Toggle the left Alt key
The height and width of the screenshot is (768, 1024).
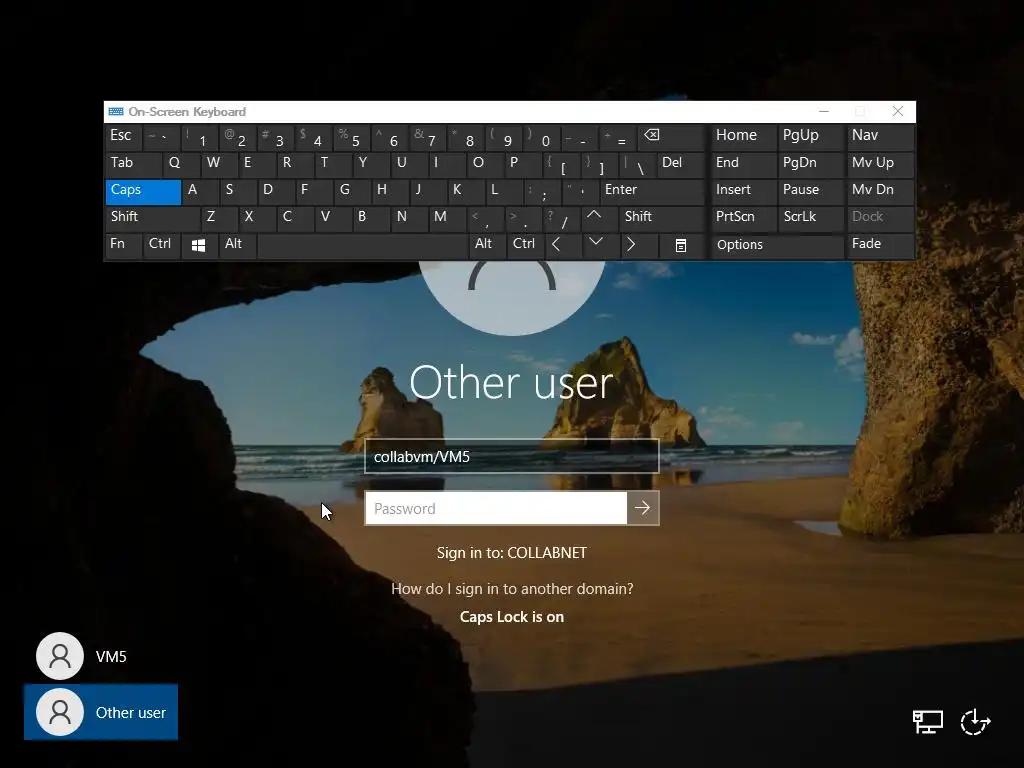[237, 246]
